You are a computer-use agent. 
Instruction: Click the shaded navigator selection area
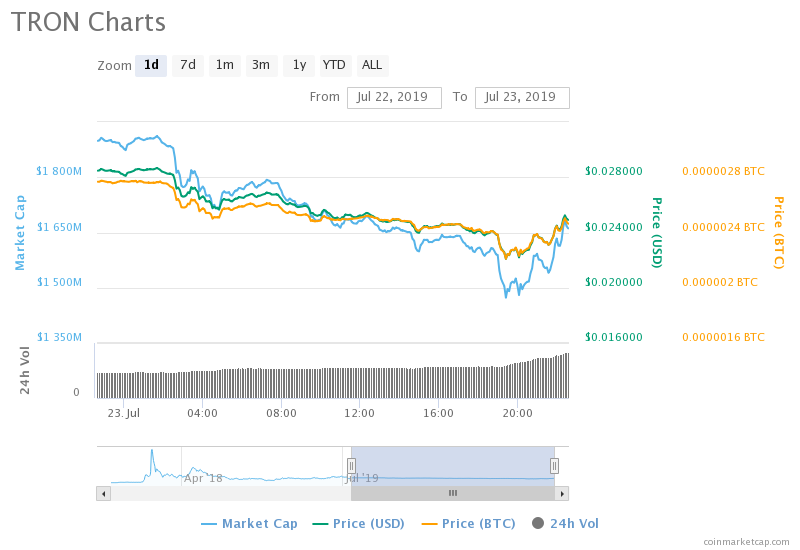452,466
